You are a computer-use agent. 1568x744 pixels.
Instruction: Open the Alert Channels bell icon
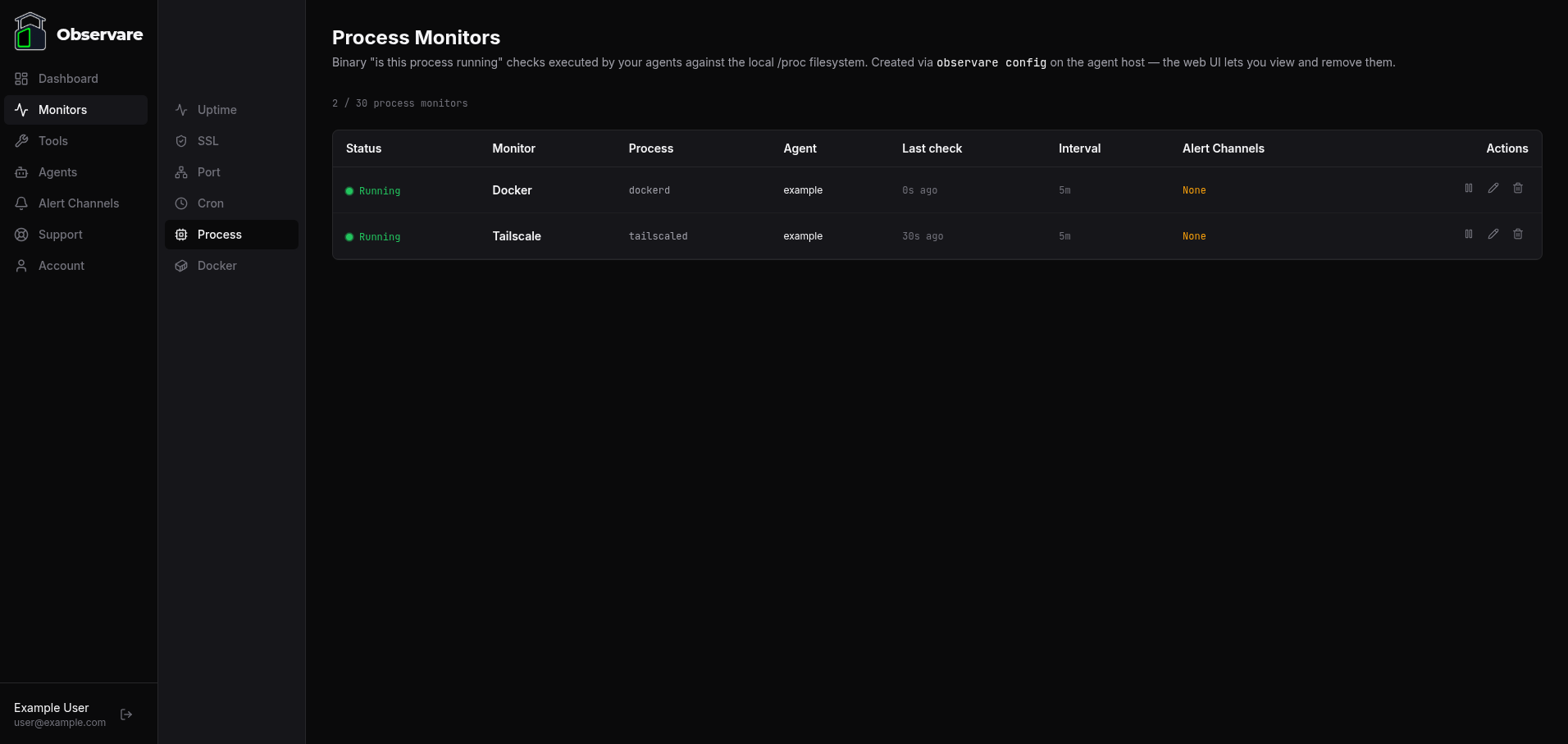click(21, 203)
